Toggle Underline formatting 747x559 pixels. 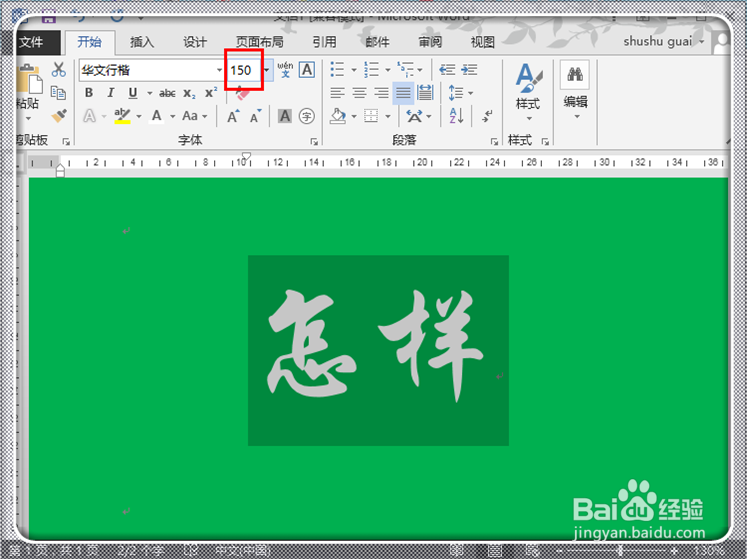(x=133, y=93)
